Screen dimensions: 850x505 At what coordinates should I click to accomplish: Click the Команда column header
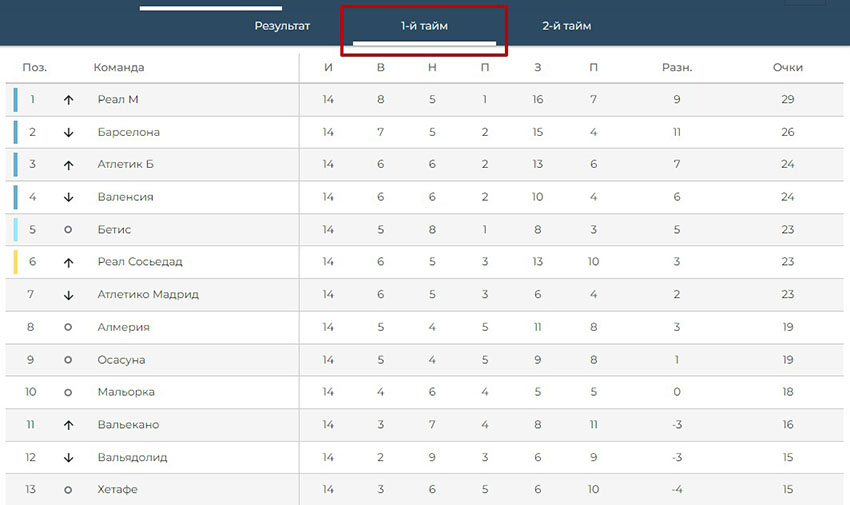[118, 68]
